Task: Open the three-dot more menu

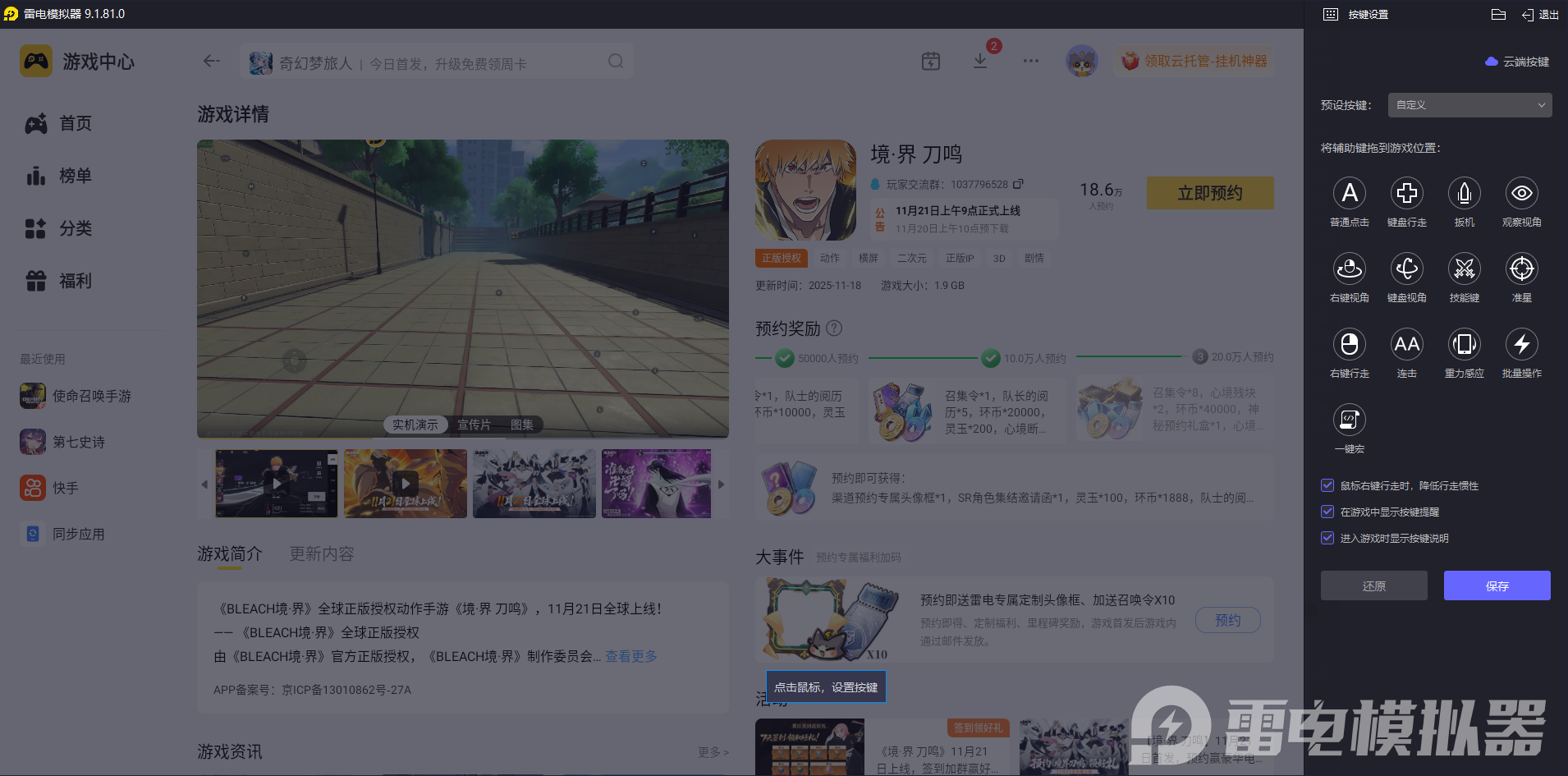Action: [x=1031, y=61]
